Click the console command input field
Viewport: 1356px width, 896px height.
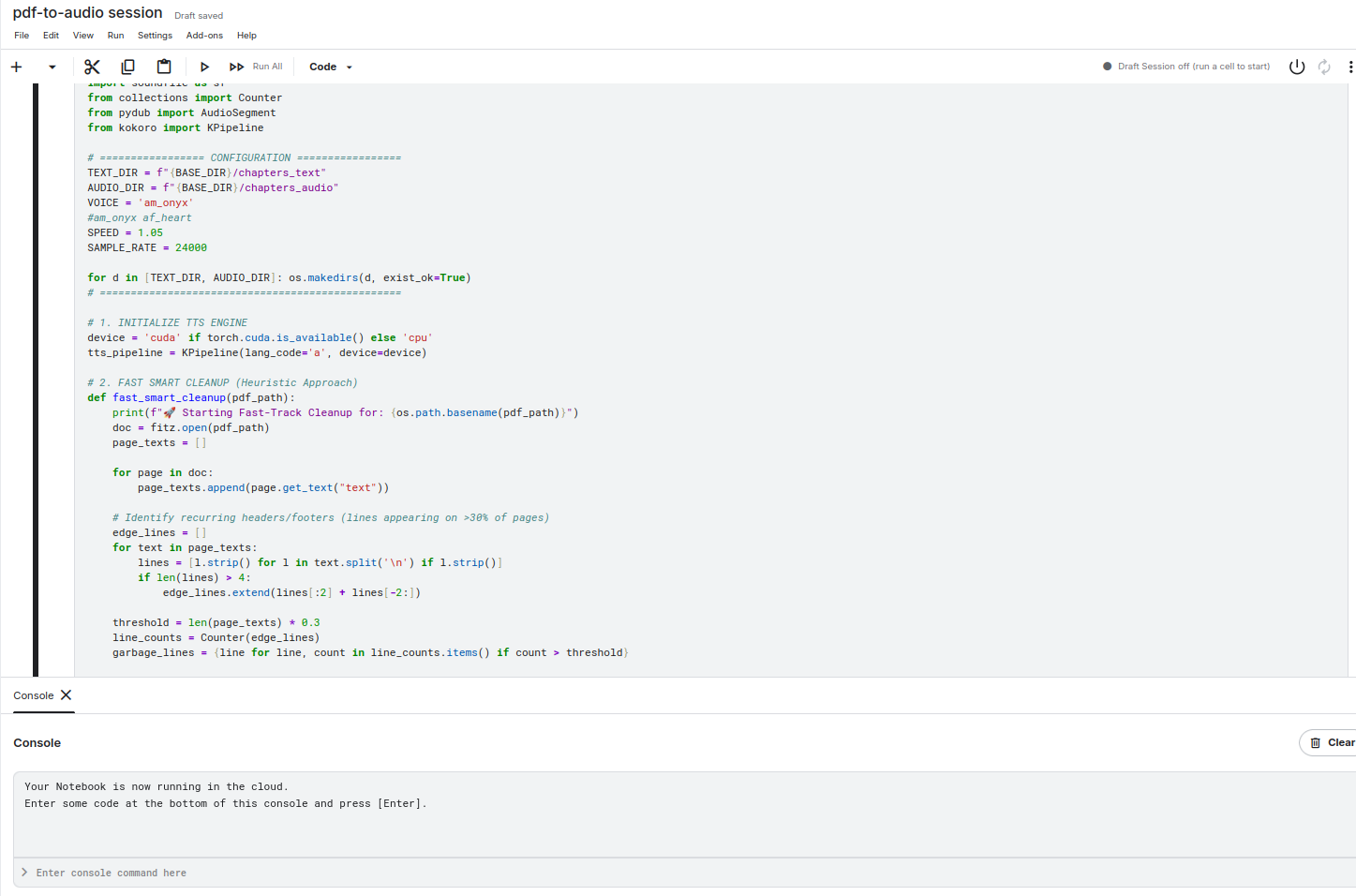(656, 873)
